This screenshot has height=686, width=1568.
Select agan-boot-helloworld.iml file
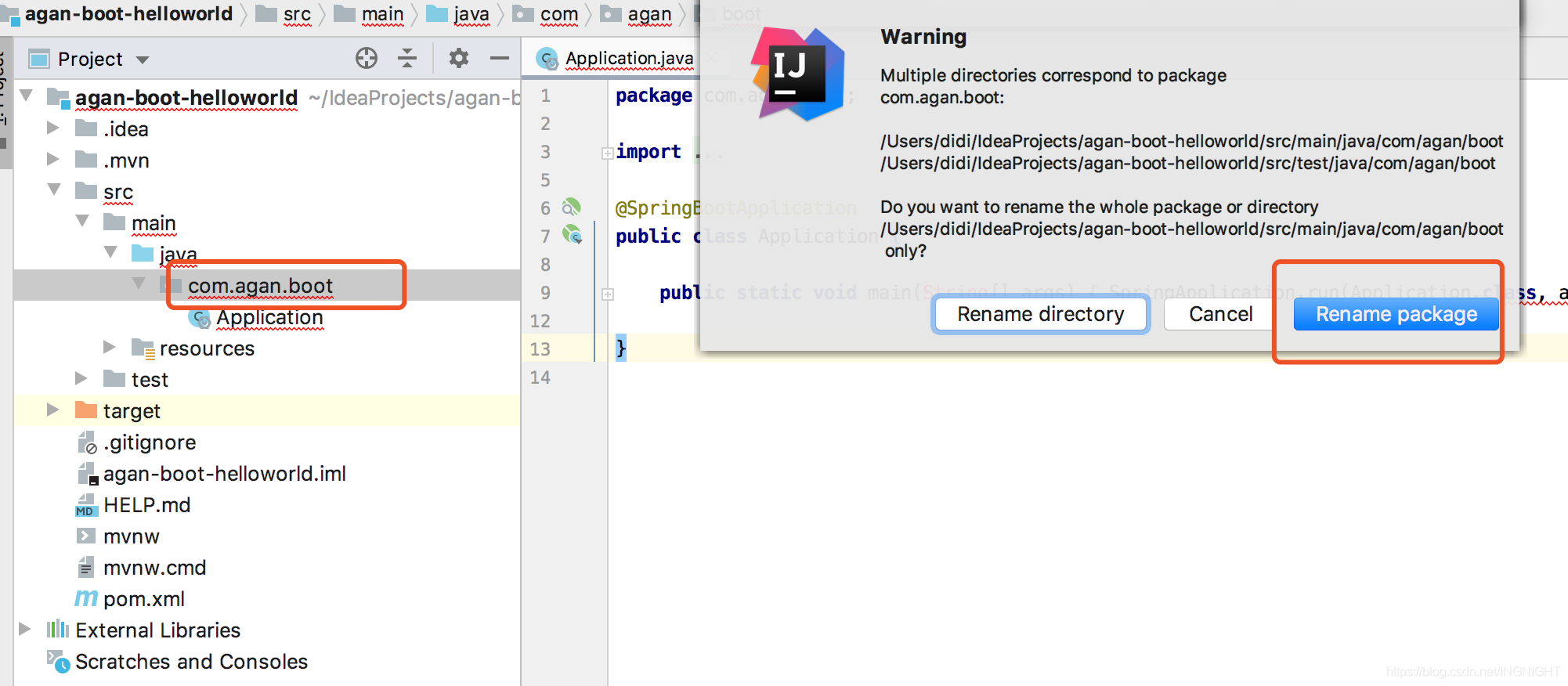click(x=225, y=474)
